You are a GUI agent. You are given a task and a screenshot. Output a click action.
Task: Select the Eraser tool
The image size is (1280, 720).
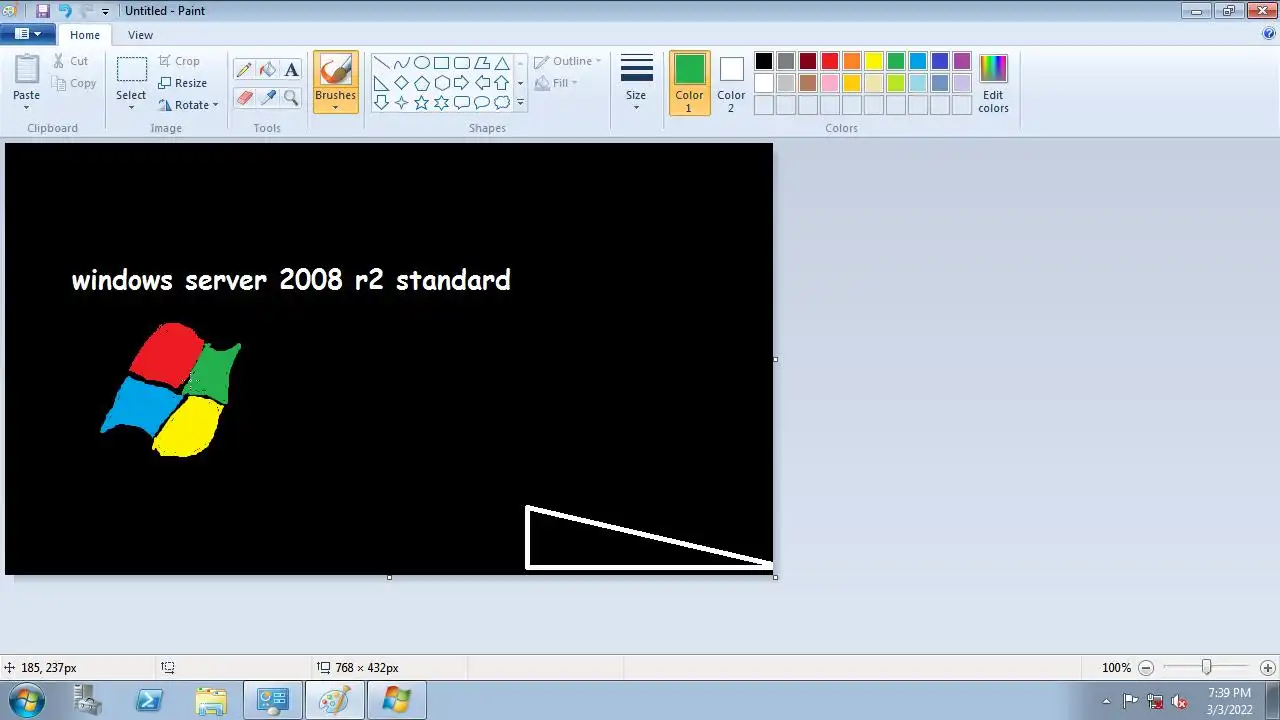click(x=244, y=97)
